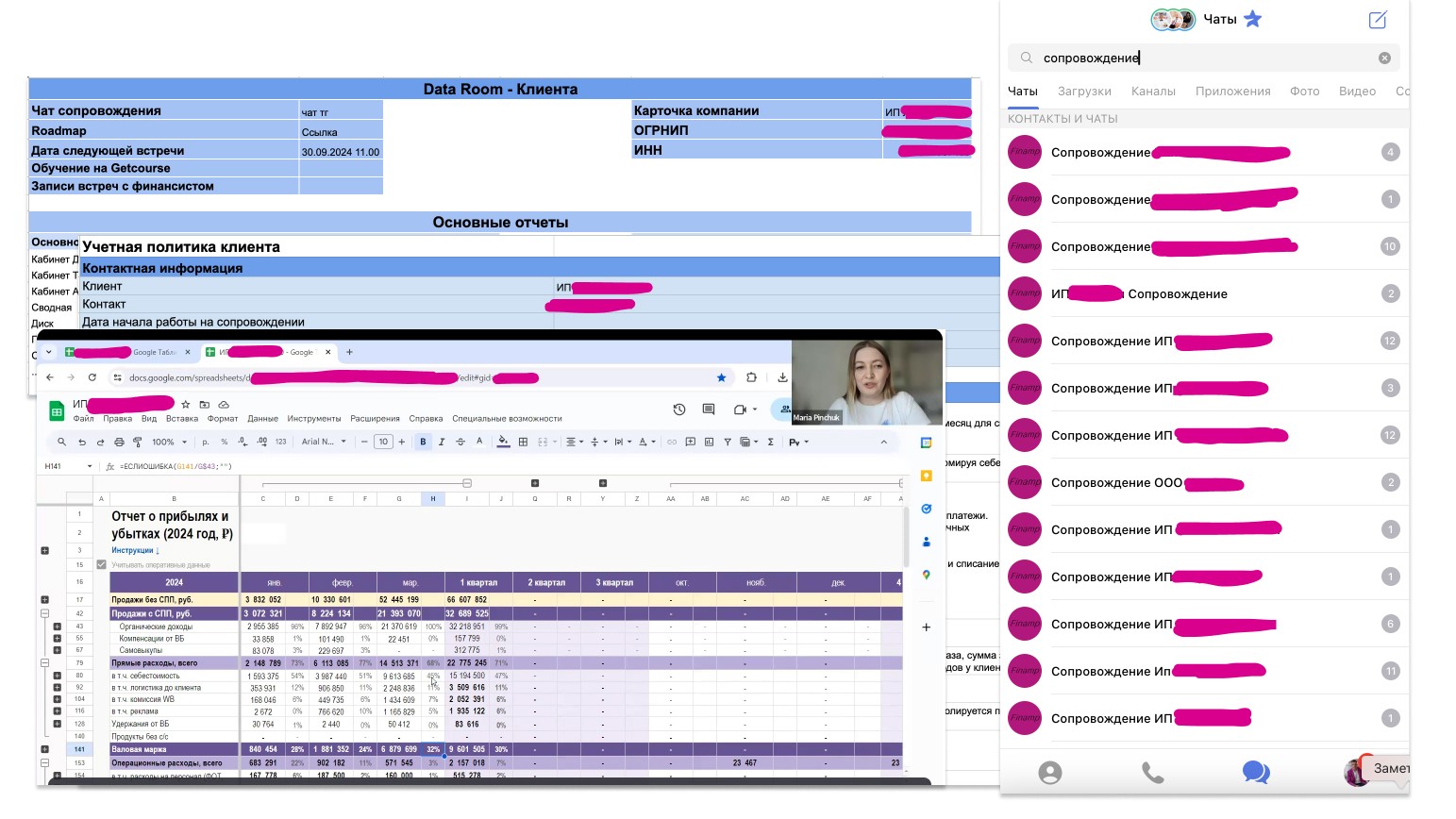1456x819 pixels.
Task: Open the Инструкции link in the sheet
Action: coord(135,550)
